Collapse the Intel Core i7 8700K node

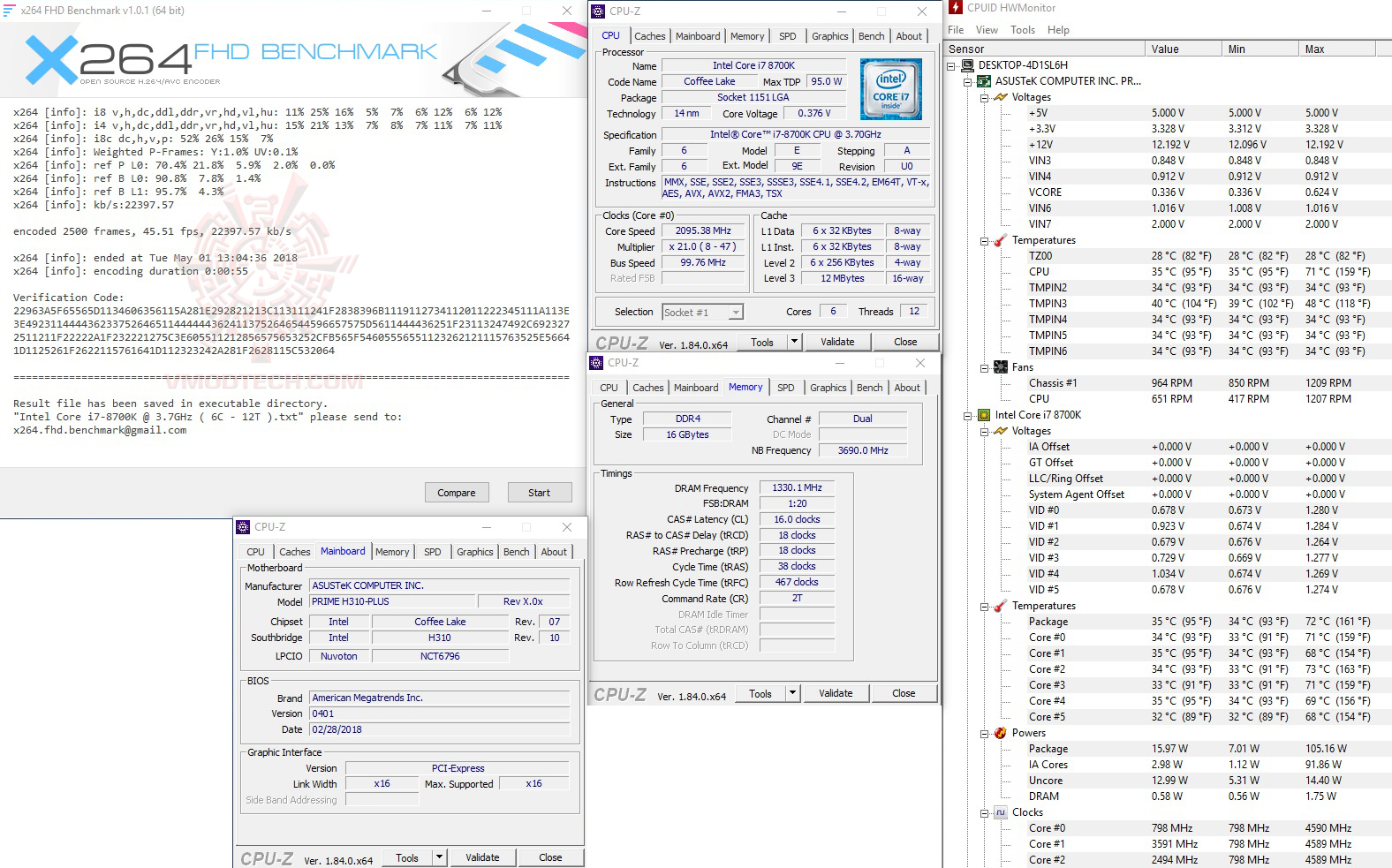coord(968,415)
